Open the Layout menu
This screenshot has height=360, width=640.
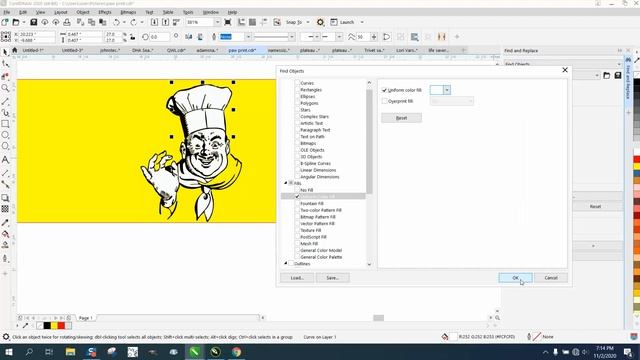[x=60, y=12]
